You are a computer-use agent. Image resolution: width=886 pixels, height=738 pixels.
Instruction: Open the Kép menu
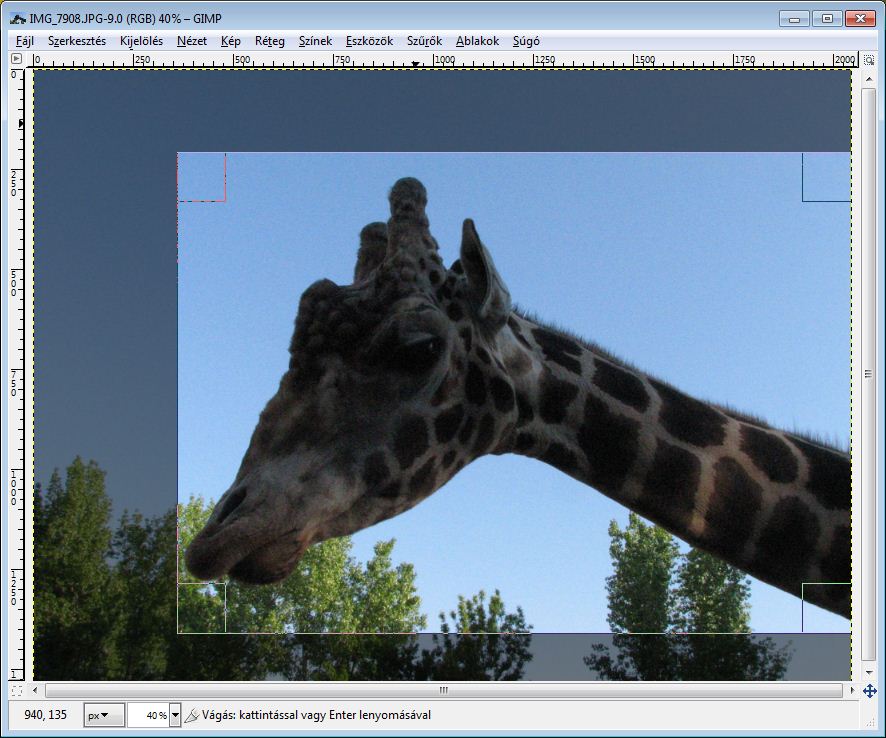coord(231,41)
